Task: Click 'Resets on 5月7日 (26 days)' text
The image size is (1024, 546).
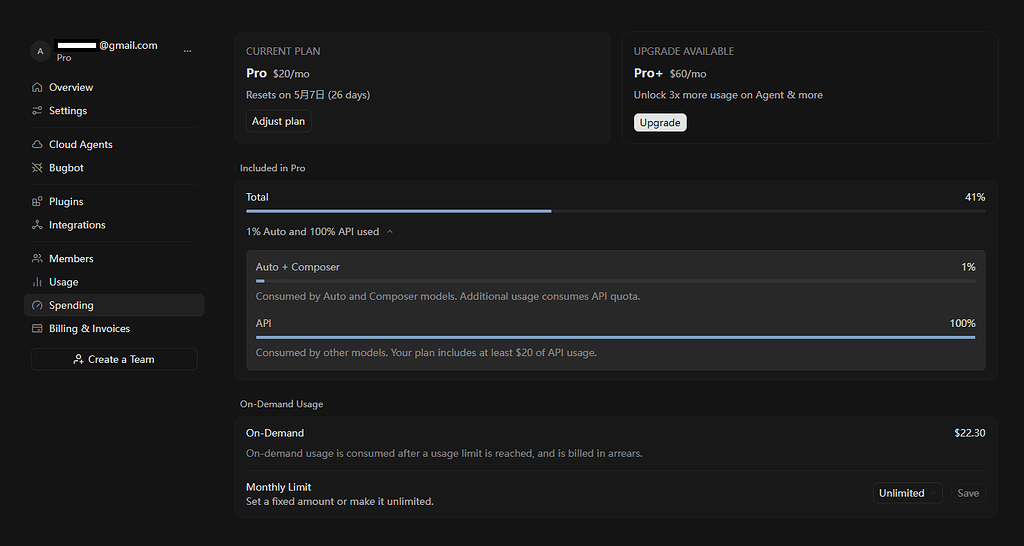Action: click(308, 95)
